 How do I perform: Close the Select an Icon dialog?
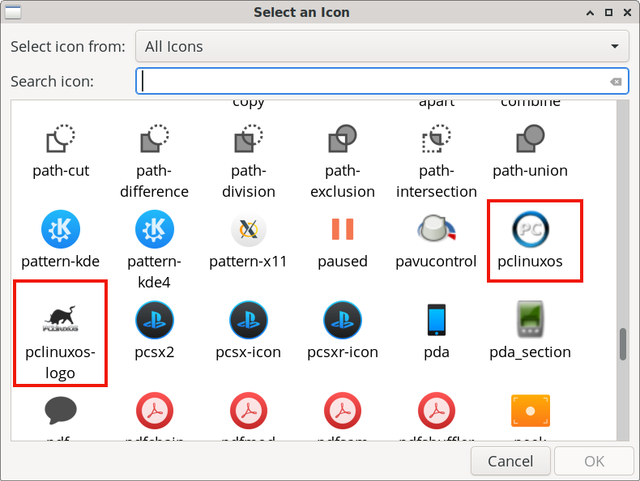(627, 13)
